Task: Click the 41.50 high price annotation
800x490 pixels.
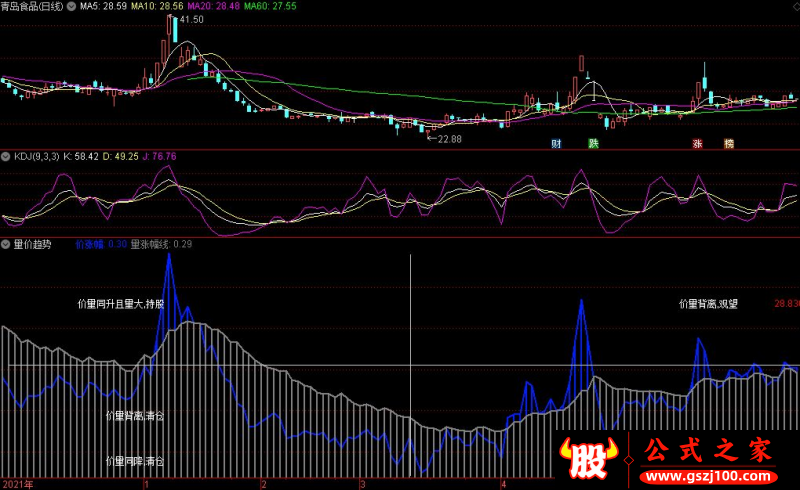Action: coord(191,19)
